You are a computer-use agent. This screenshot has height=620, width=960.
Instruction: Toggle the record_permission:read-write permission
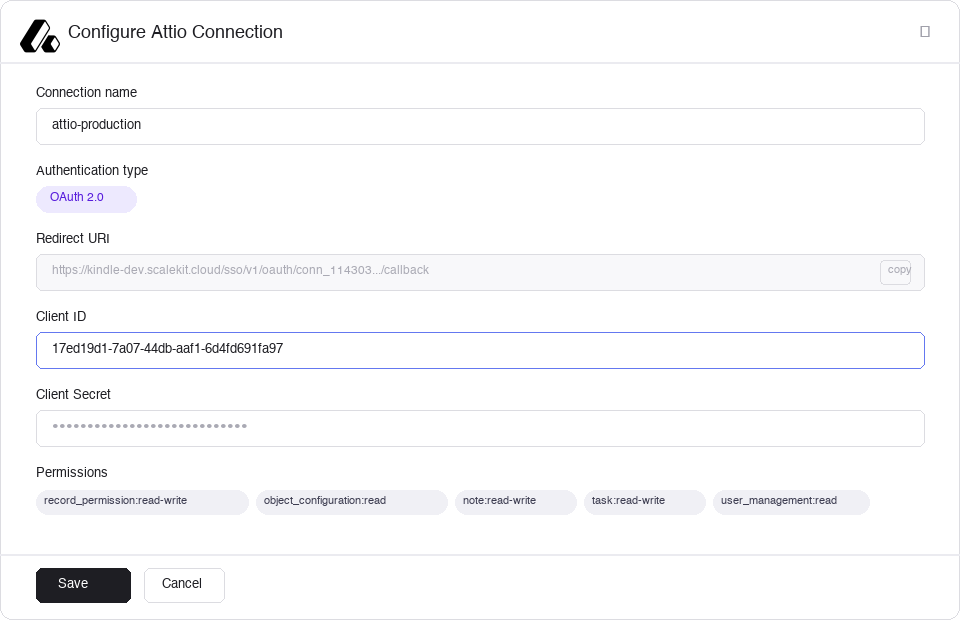(x=141, y=501)
